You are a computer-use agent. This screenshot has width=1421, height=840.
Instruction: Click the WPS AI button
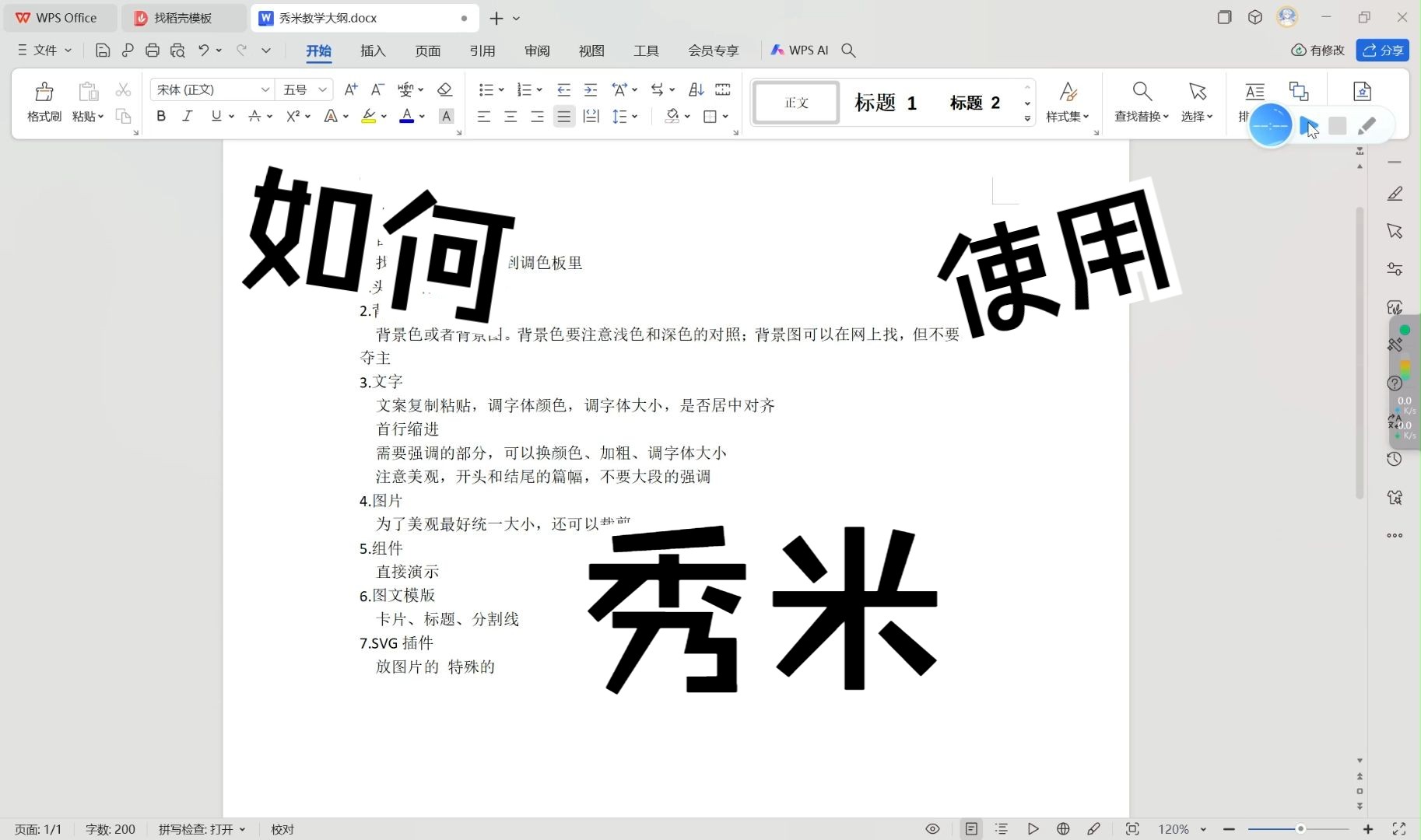click(x=799, y=51)
